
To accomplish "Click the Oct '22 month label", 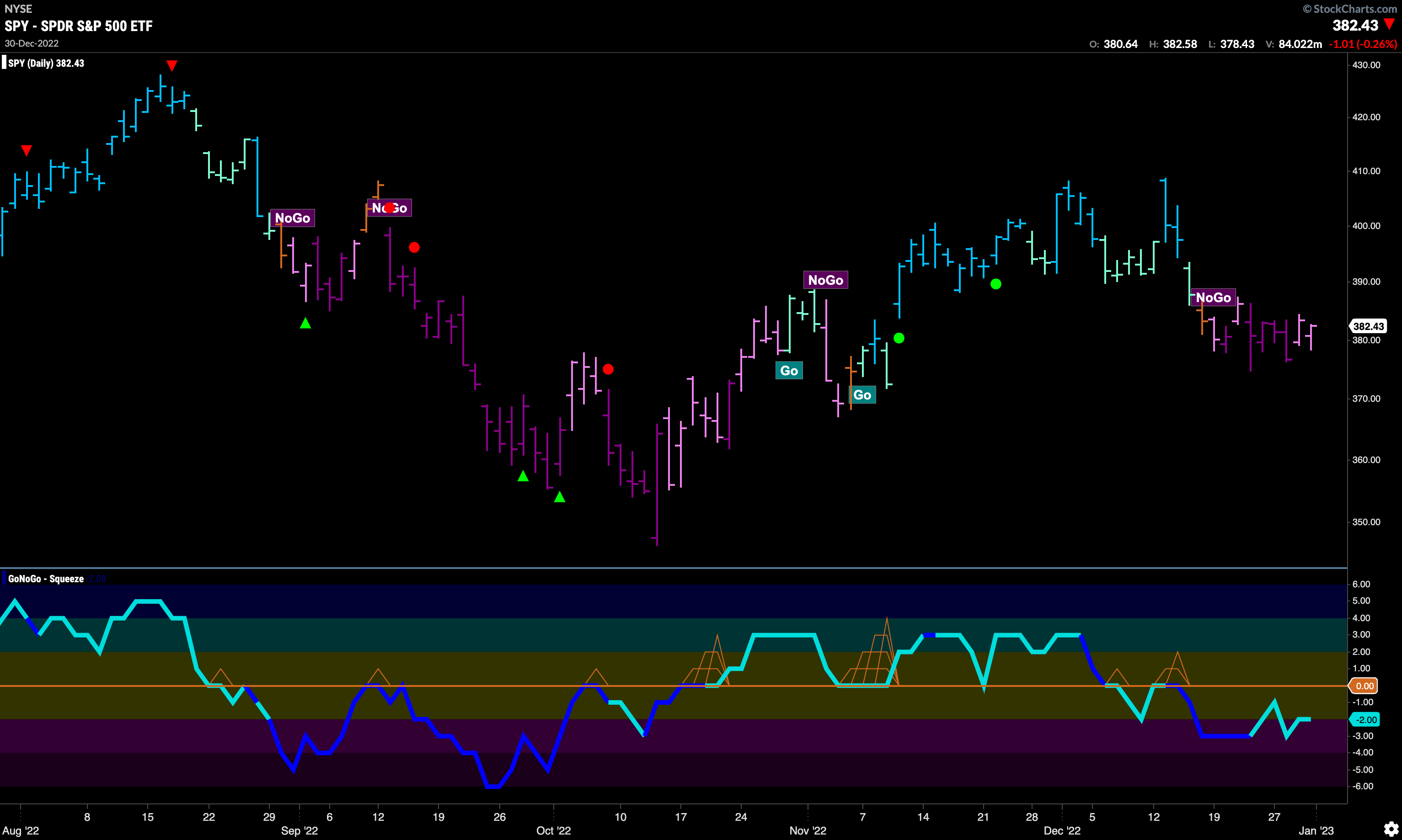I will (553, 830).
